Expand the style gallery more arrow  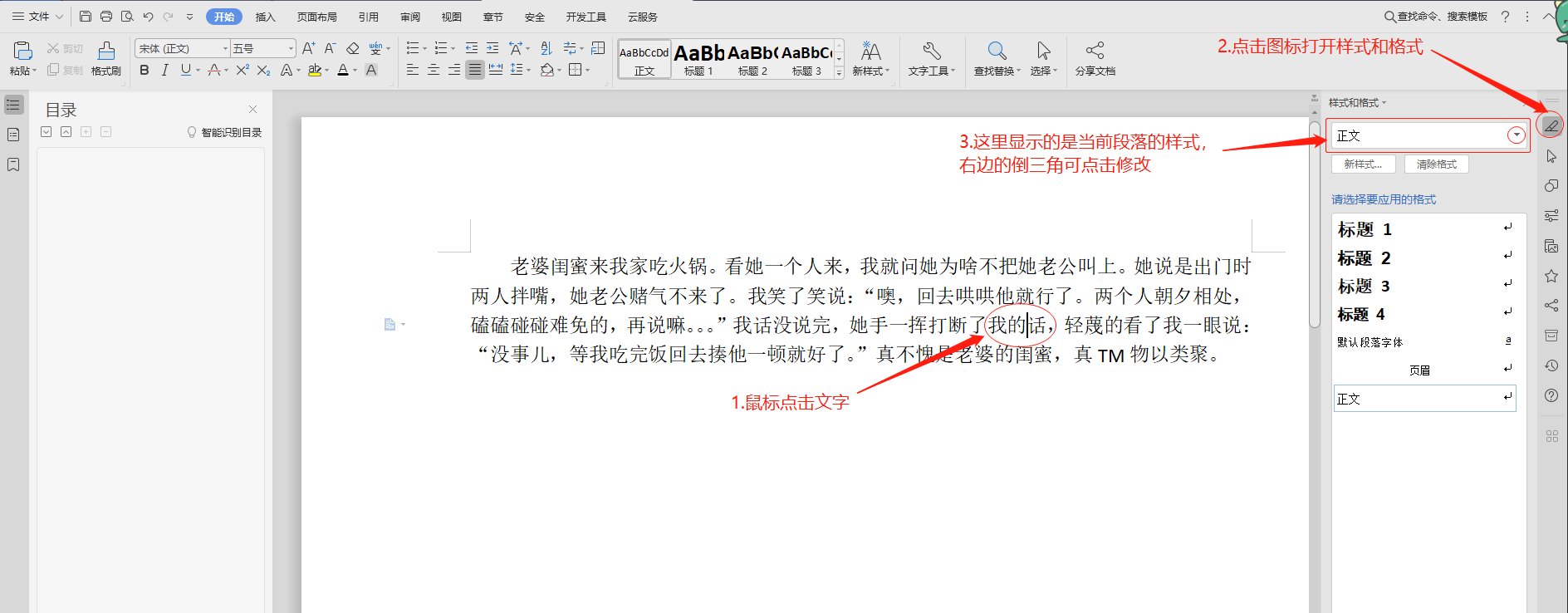[839, 74]
